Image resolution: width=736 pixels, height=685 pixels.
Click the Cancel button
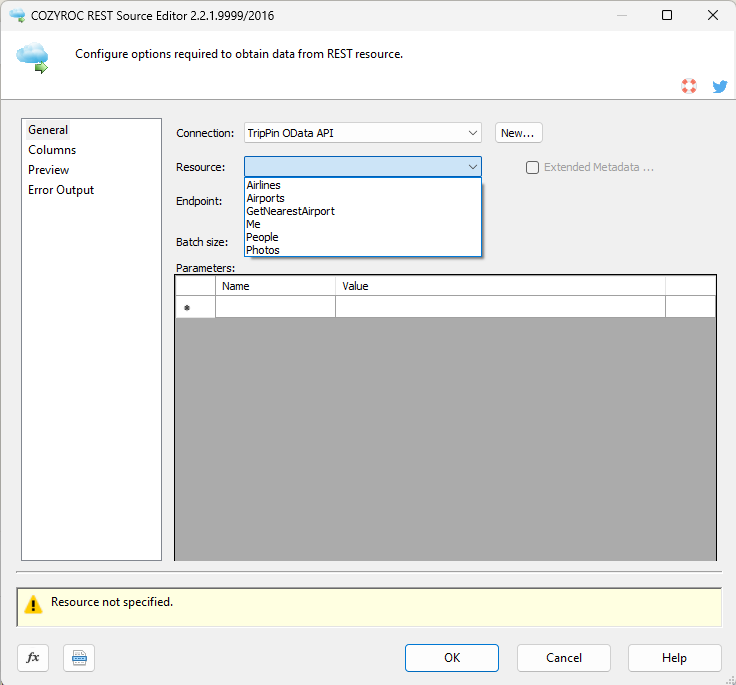pyautogui.click(x=564, y=658)
